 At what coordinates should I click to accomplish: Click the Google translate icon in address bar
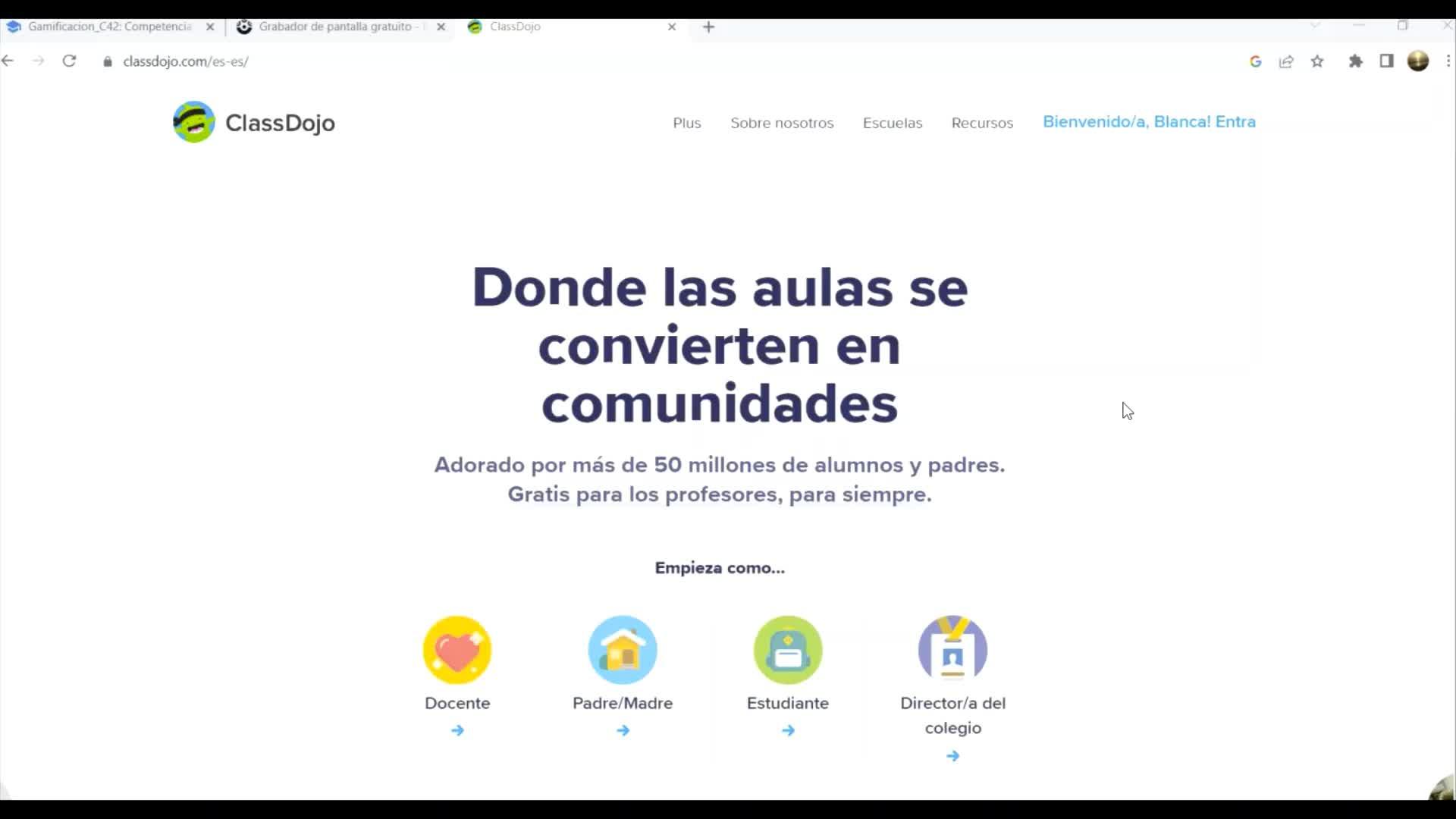pyautogui.click(x=1255, y=61)
